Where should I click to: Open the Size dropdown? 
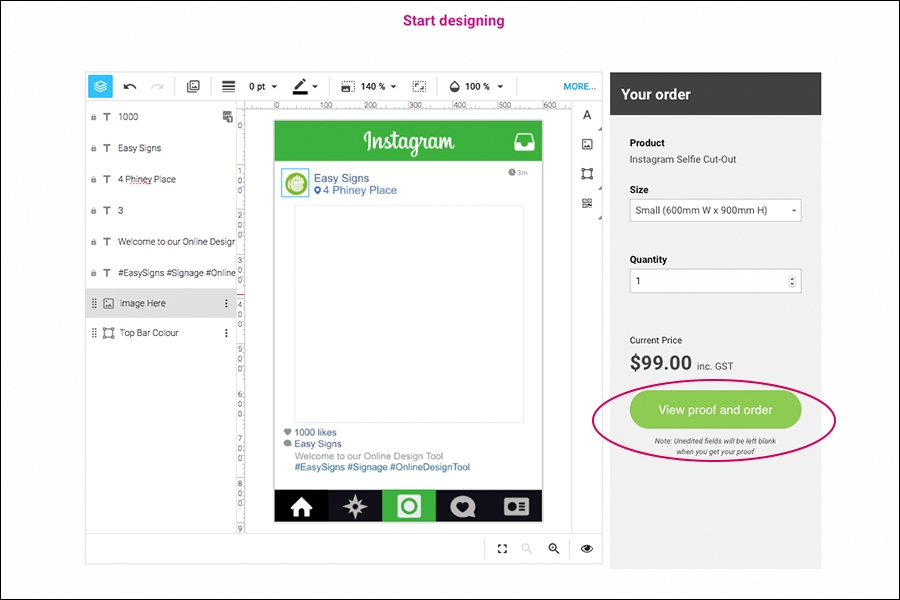[715, 211]
